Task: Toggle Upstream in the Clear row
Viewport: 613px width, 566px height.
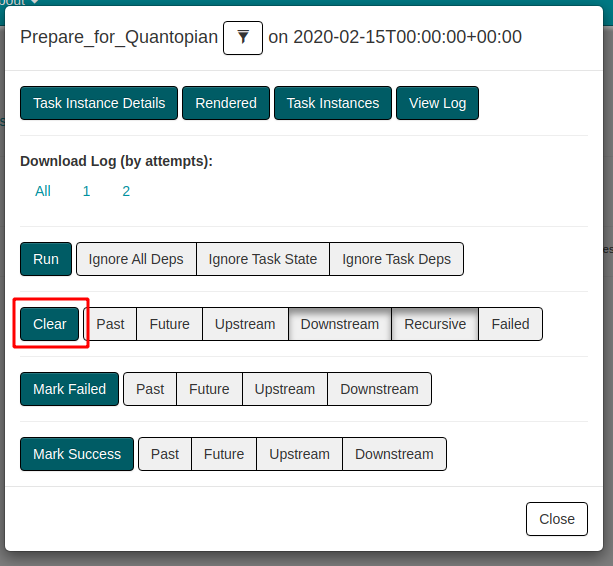Action: point(245,324)
